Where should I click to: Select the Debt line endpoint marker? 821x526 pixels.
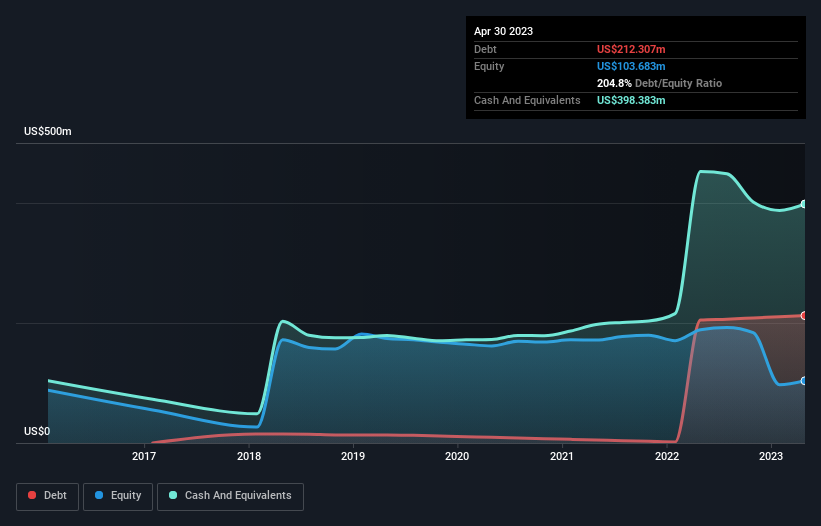point(804,316)
